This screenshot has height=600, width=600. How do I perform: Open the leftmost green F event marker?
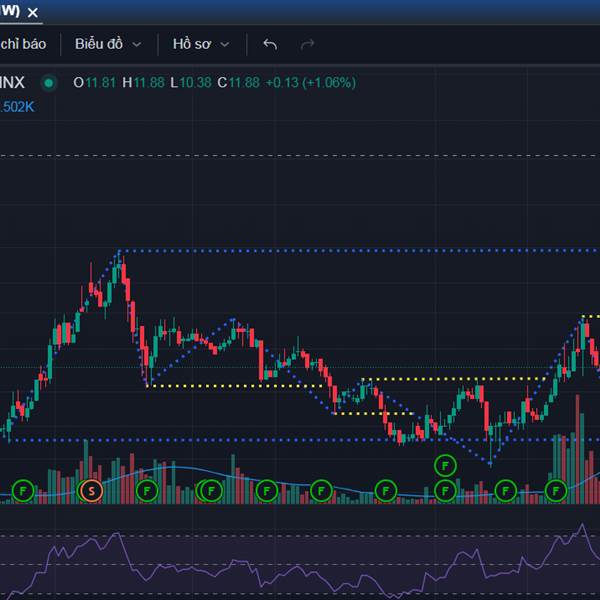coord(23,490)
